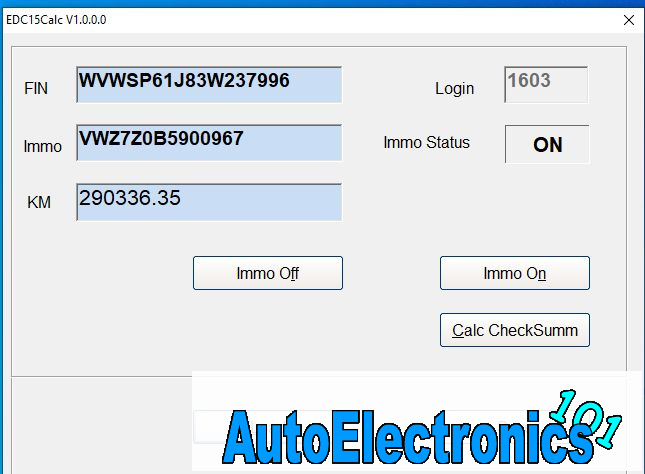645x474 pixels.
Task: Click the Immo Status ON indicator
Action: [x=547, y=144]
